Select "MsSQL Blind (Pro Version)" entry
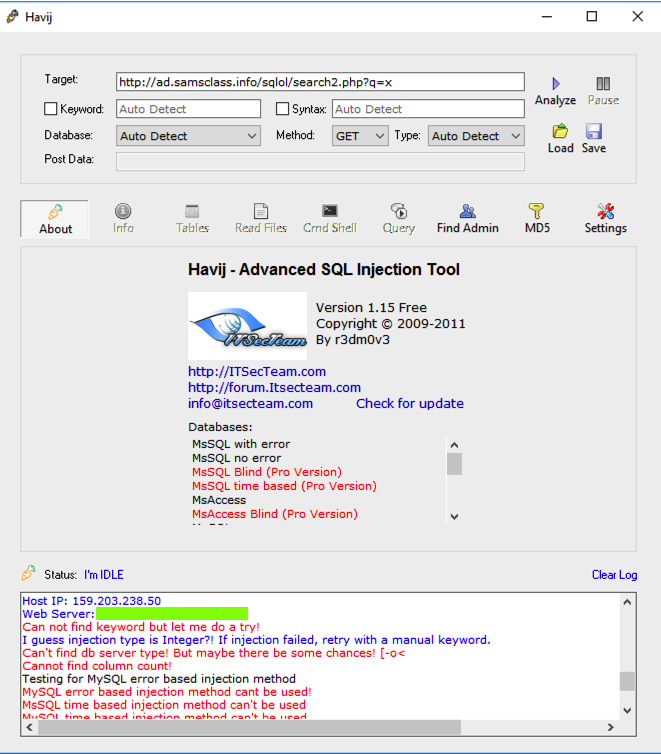This screenshot has height=754, width=661. pyautogui.click(x=267, y=472)
